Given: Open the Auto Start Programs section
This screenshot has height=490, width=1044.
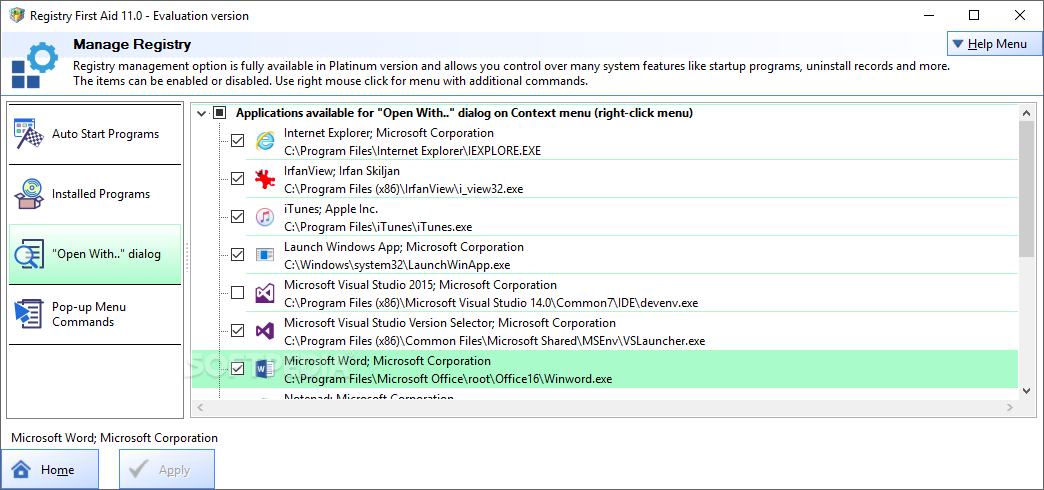Looking at the screenshot, I should click(x=95, y=134).
